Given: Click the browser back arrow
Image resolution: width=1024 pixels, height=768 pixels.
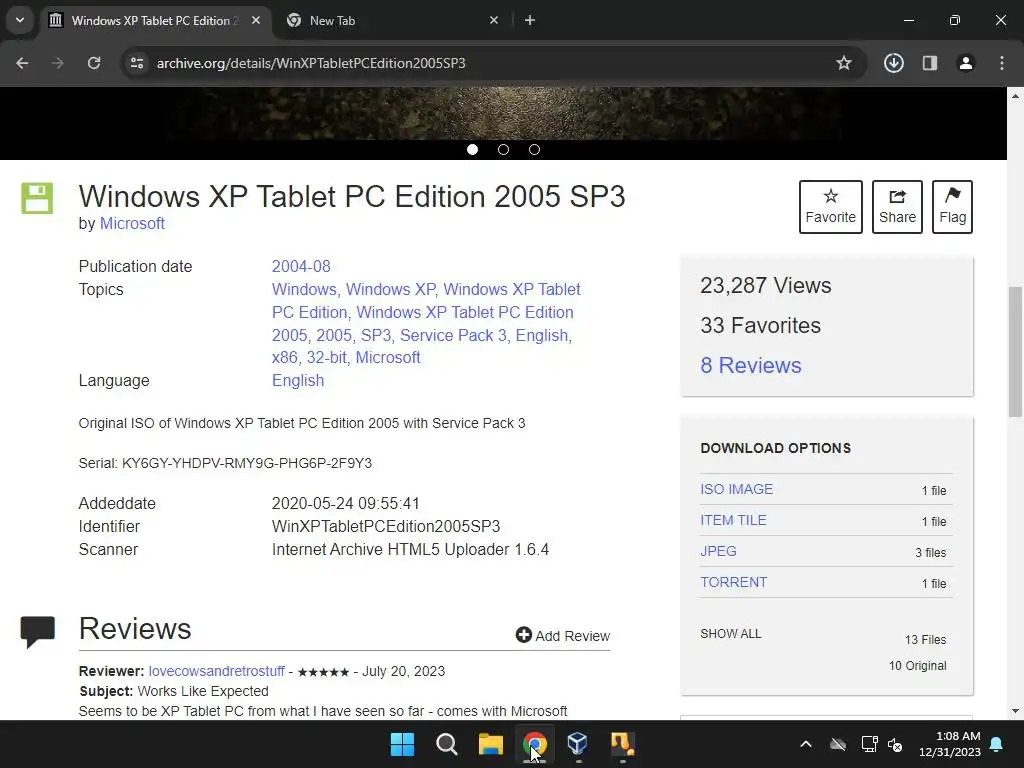Looking at the screenshot, I should tap(22, 63).
